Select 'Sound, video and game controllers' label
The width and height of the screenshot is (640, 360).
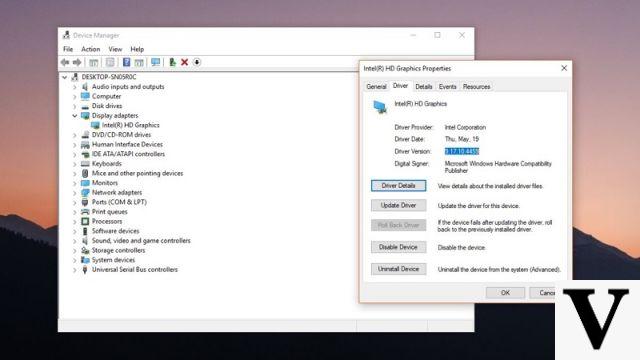click(141, 241)
